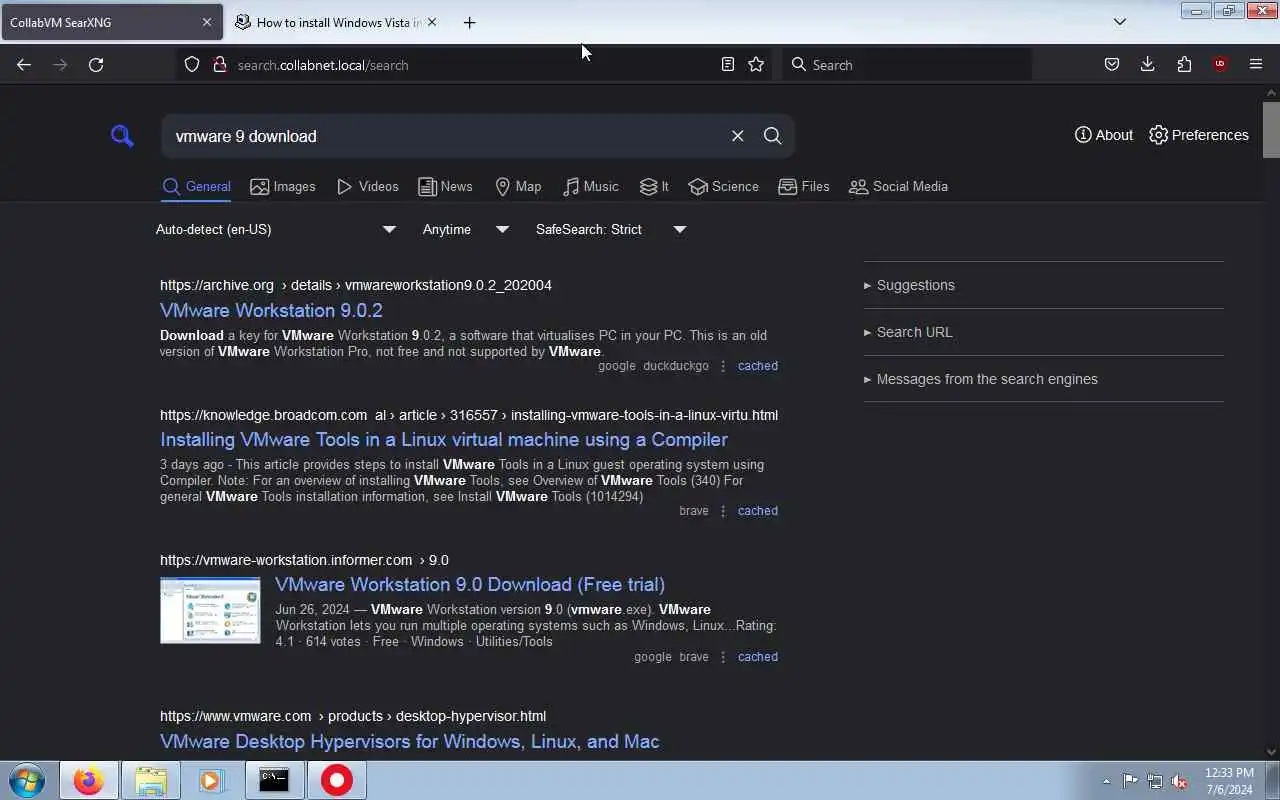Open Pocket save icon

1111,64
